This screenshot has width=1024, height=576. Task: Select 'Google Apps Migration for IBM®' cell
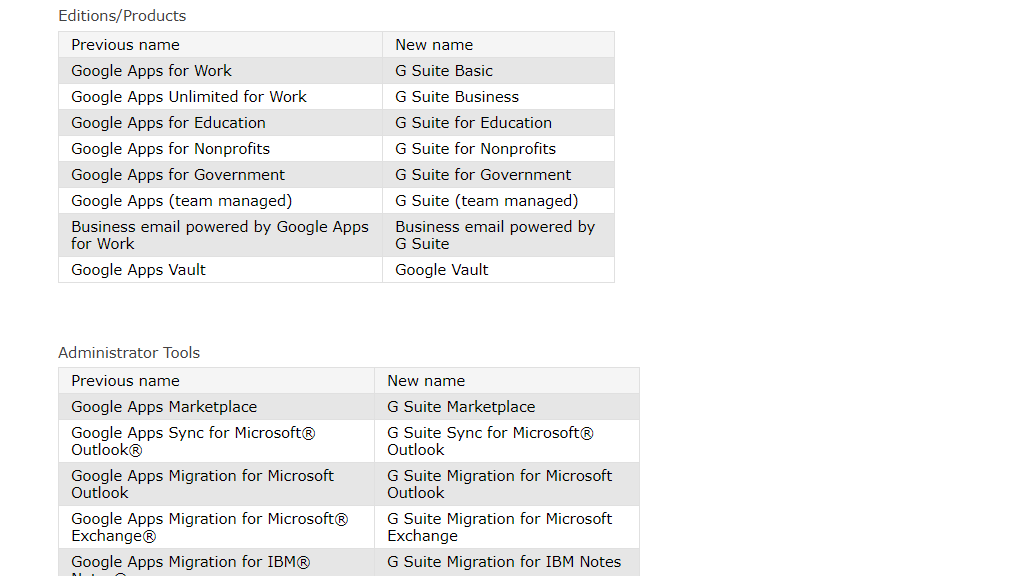pyautogui.click(x=216, y=562)
